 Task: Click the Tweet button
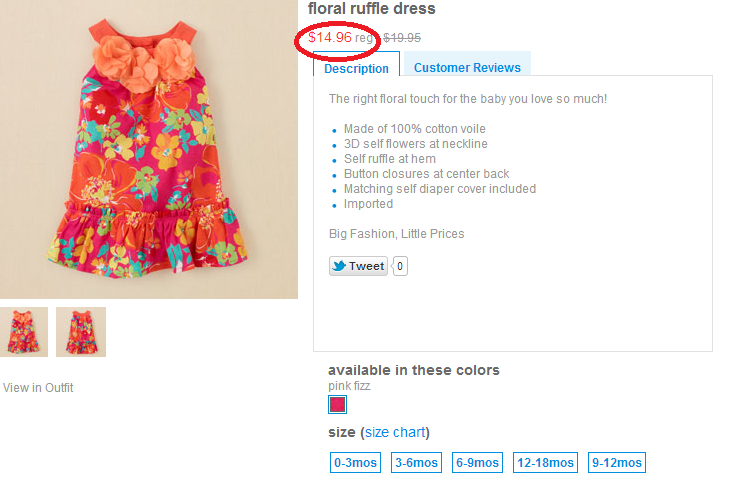[x=358, y=266]
